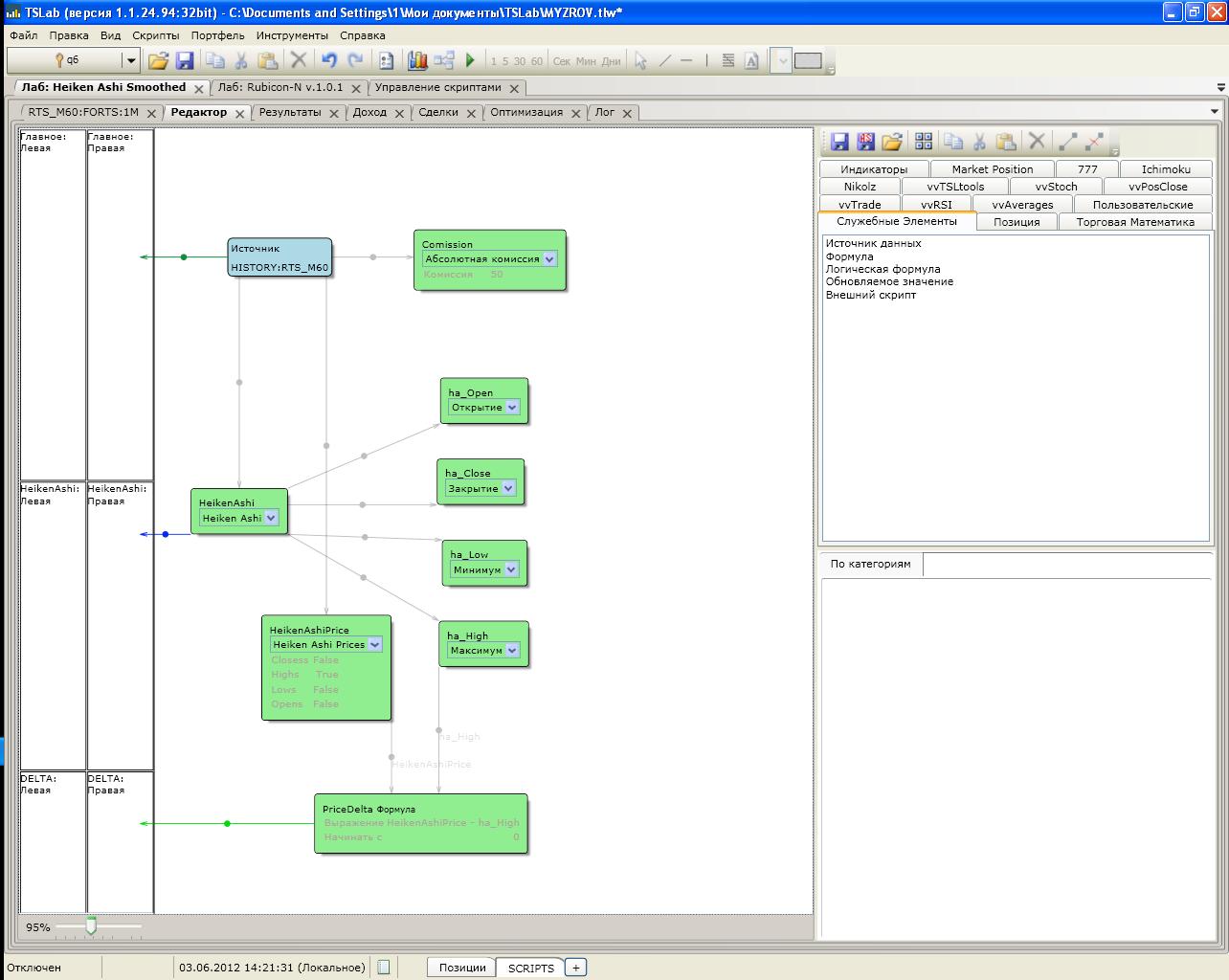Screen dimensions: 1229x980
Task: Click the open folder icon in main toolbar
Action: tap(158, 60)
